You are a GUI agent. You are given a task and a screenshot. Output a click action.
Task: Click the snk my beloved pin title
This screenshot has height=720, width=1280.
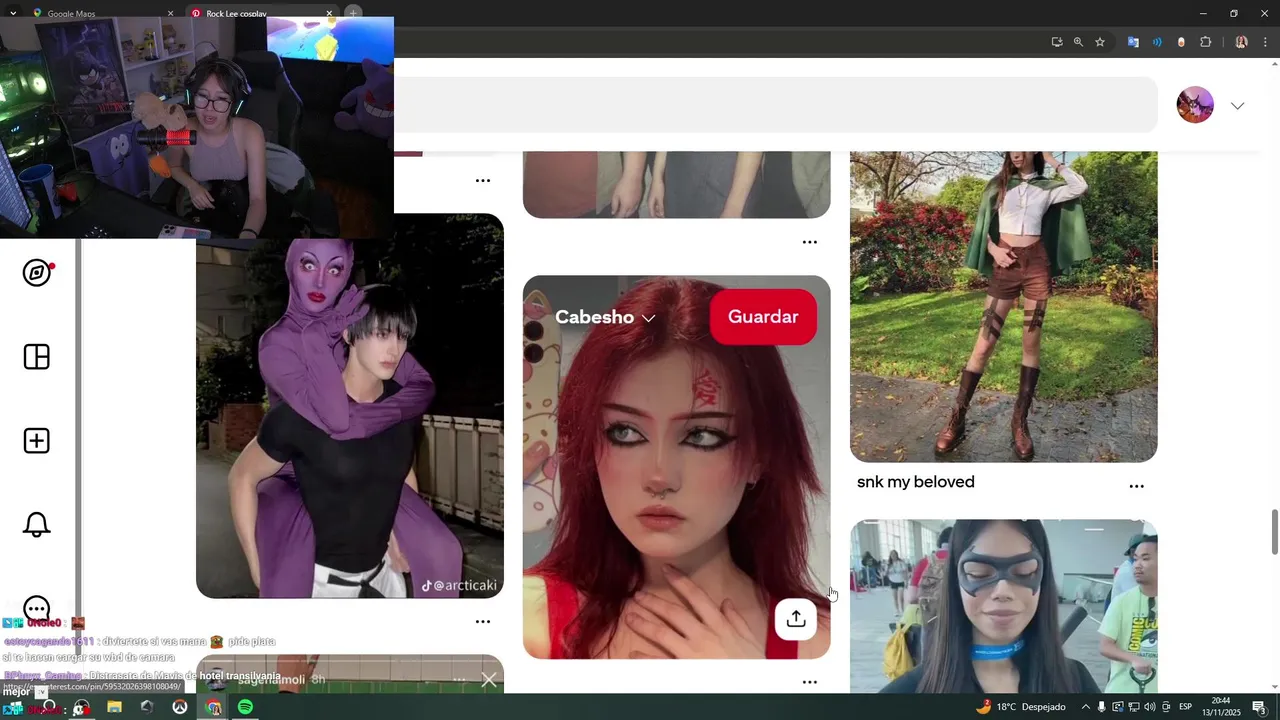coord(916,482)
